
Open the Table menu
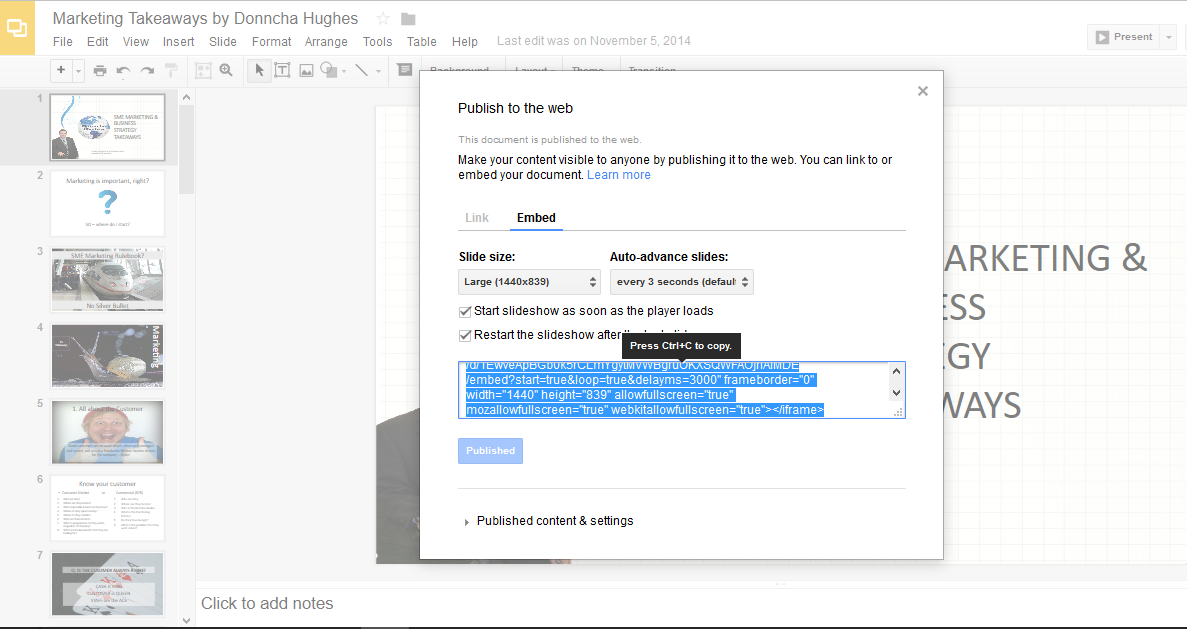coord(422,42)
